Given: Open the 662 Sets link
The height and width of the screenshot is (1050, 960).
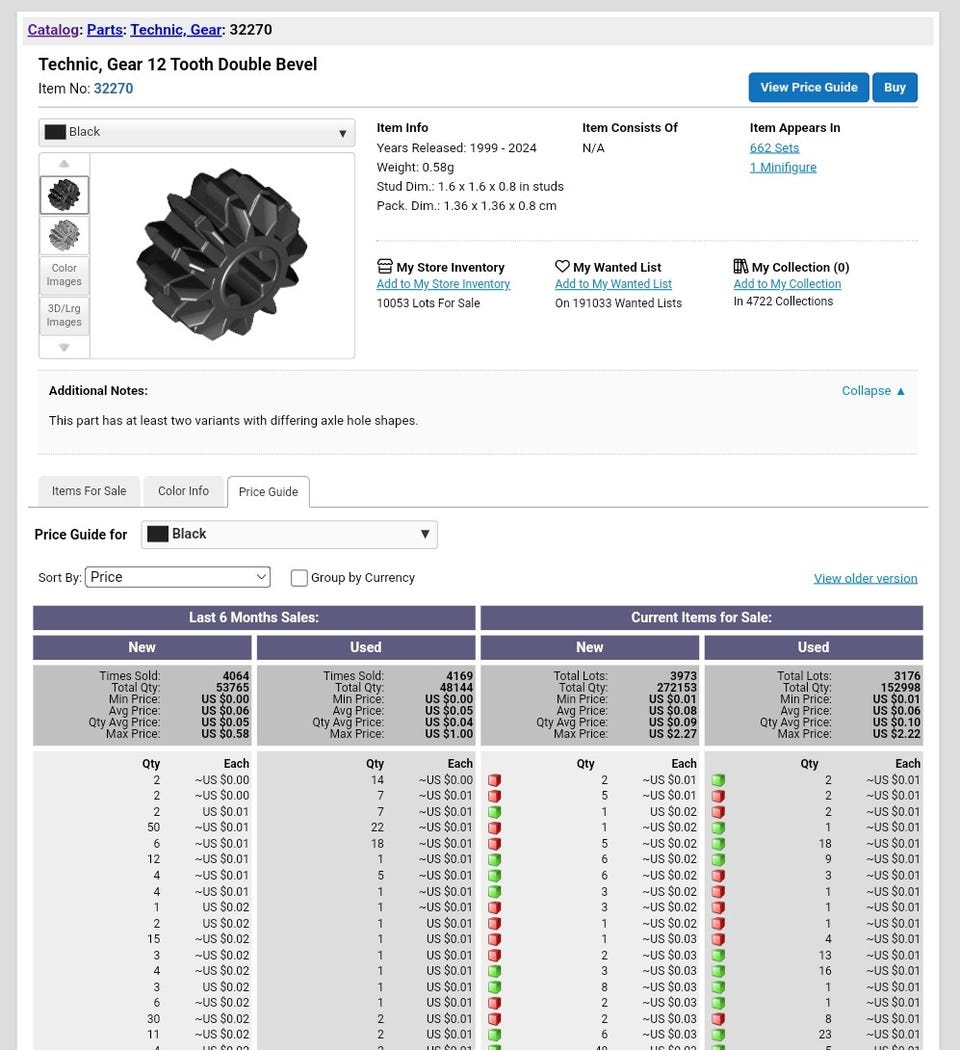Looking at the screenshot, I should click(775, 148).
